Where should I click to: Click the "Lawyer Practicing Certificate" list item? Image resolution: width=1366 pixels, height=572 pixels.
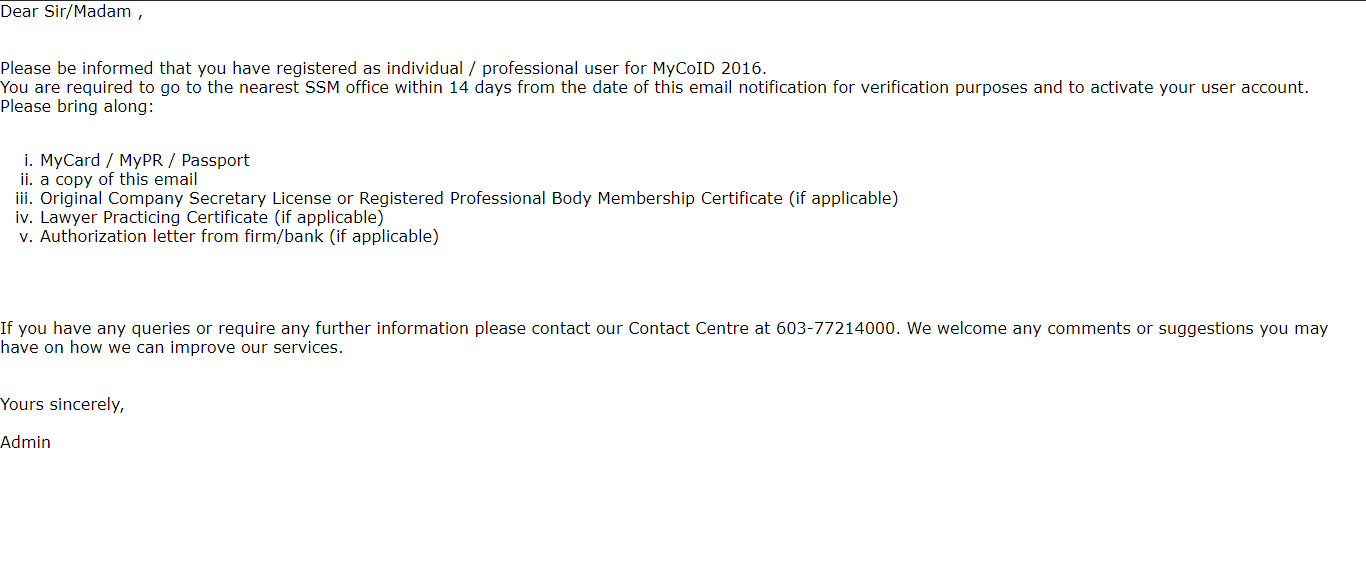pos(155,218)
